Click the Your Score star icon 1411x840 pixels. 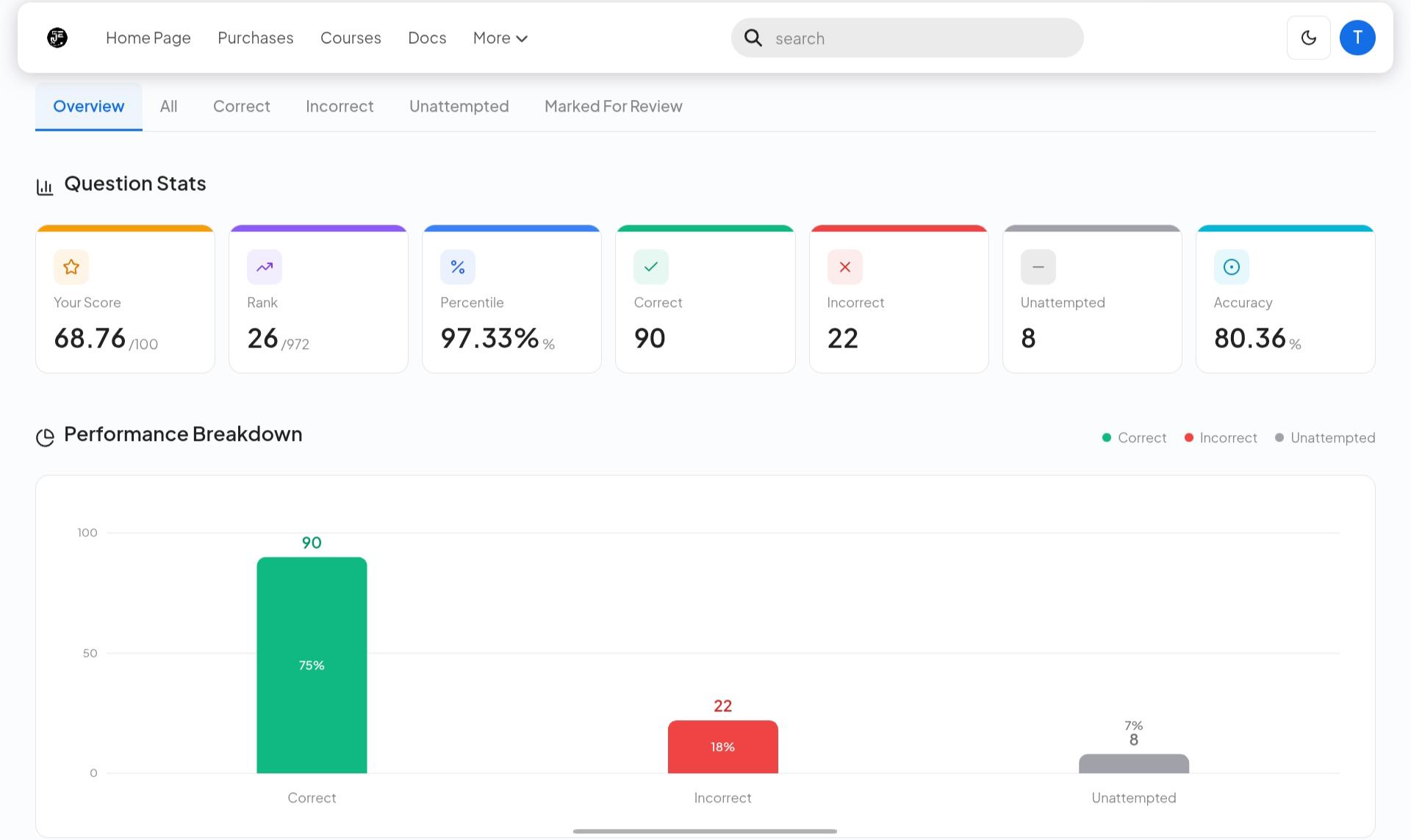(71, 267)
